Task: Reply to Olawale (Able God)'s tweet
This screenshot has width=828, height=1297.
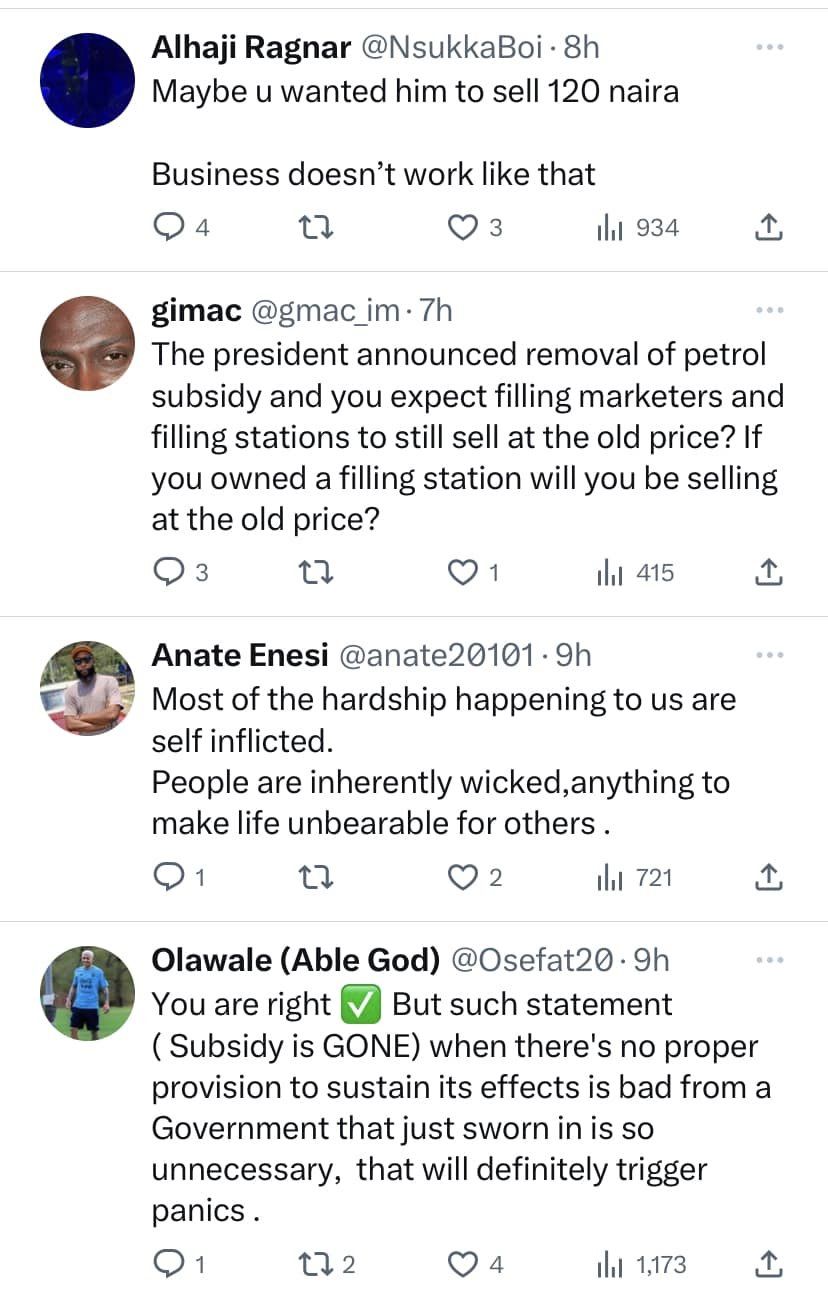Action: tap(167, 1265)
